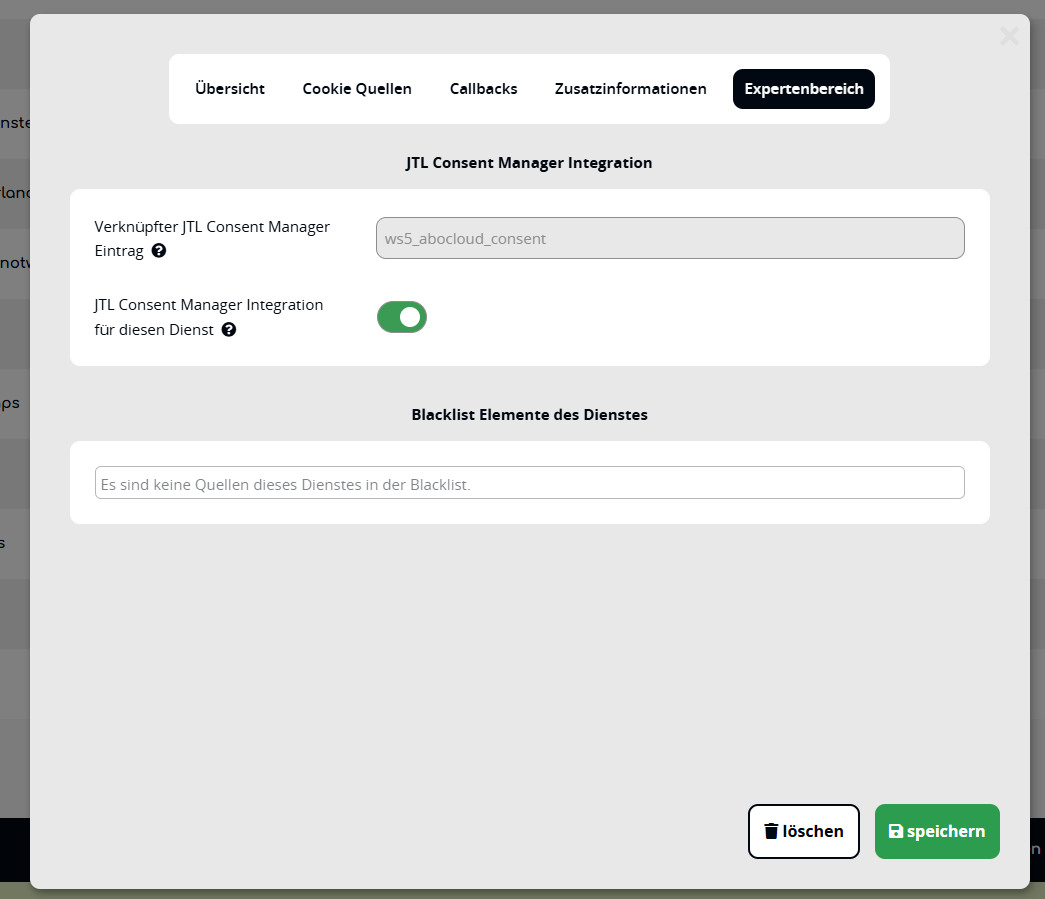Select the Expertenbereich tab
The image size is (1045, 899).
[x=804, y=89]
